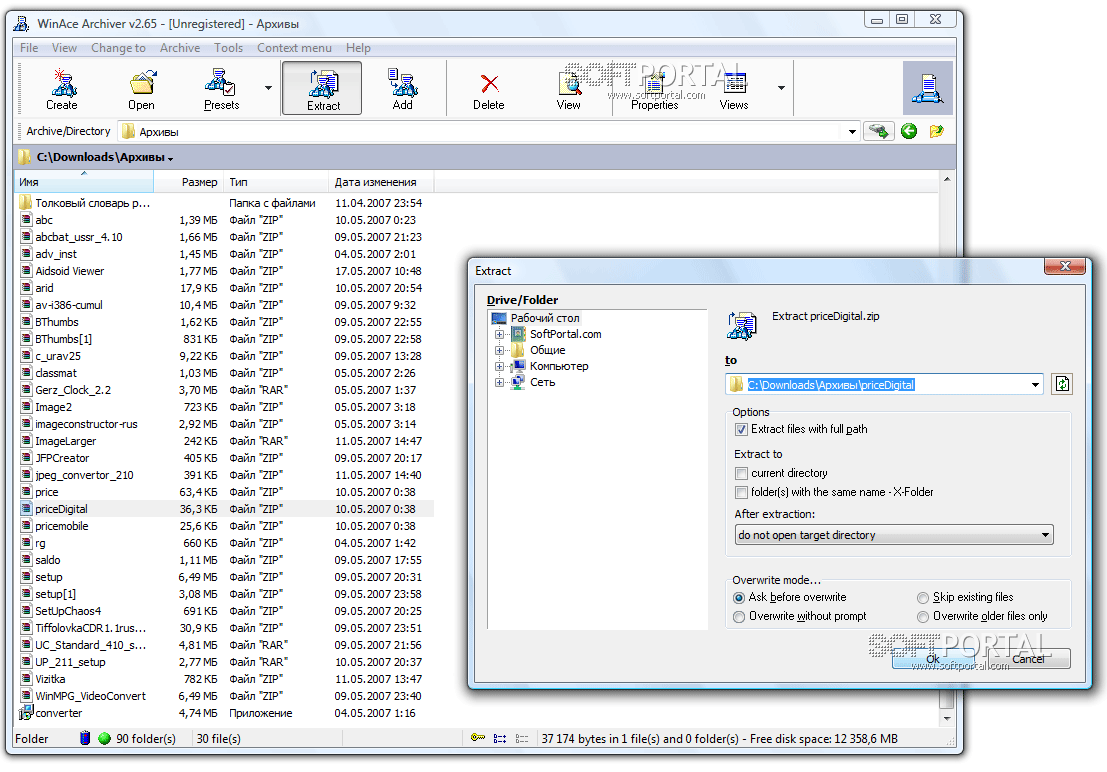
Task: Select the Gerz_Clock_2.2 file row
Action: click(225, 390)
